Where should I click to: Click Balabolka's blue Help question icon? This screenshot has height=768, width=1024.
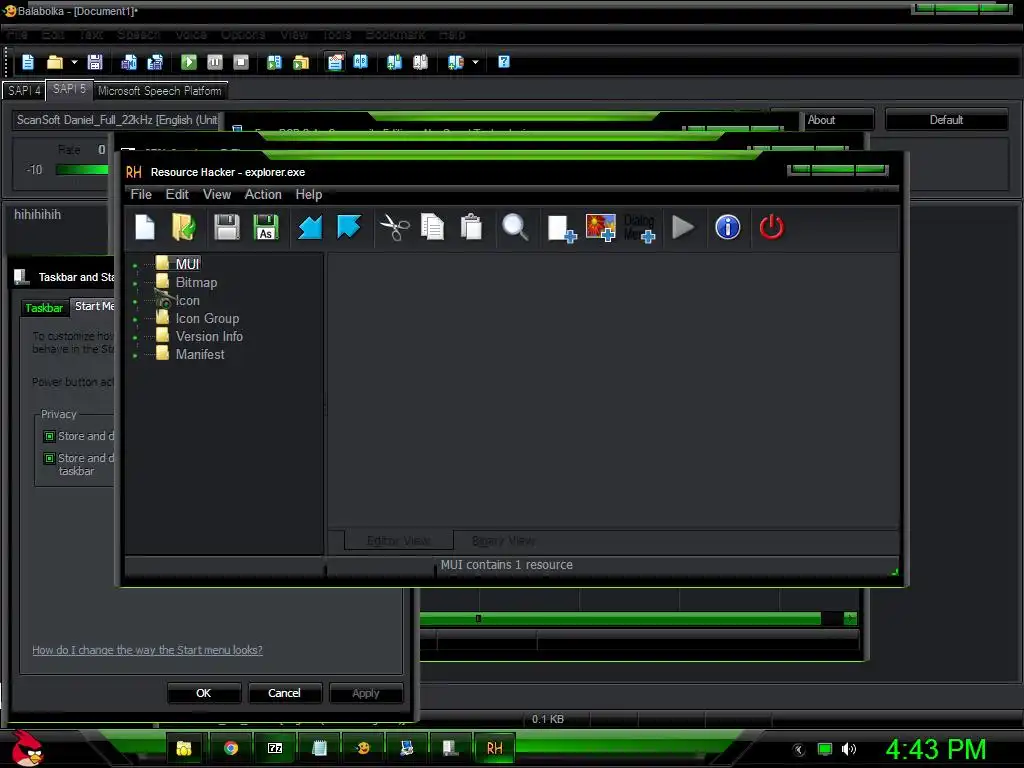click(504, 62)
